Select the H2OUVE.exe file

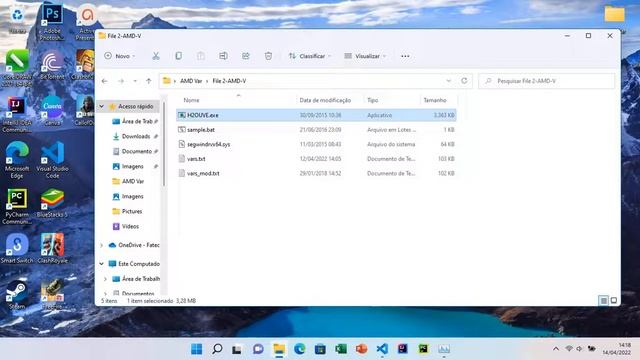316,115
